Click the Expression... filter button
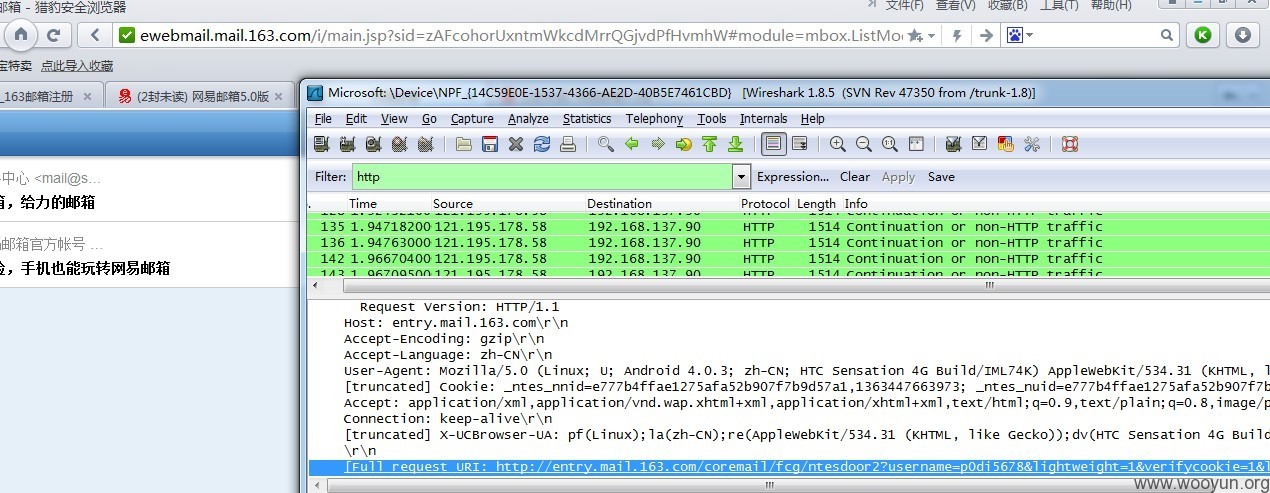1270x493 pixels. click(793, 177)
